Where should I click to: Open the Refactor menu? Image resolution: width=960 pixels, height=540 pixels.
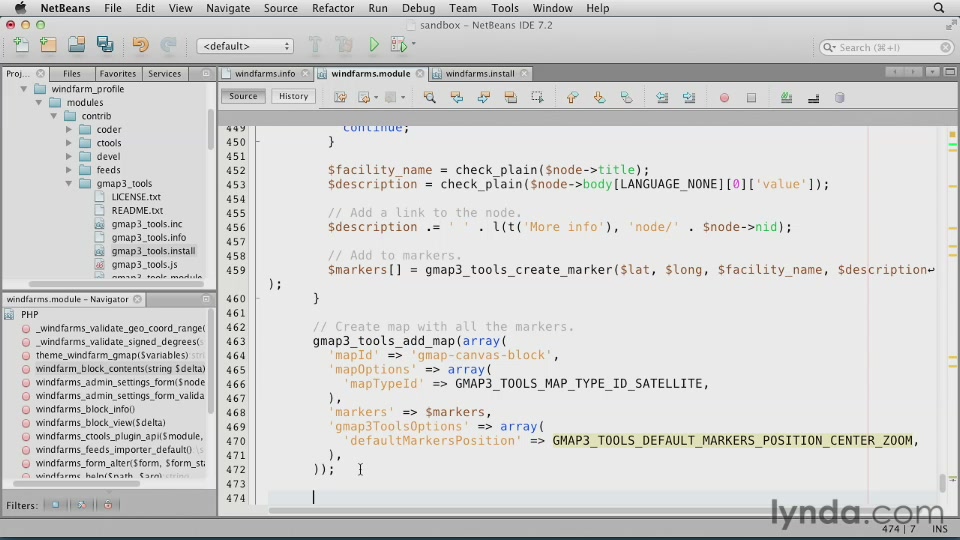pos(333,8)
